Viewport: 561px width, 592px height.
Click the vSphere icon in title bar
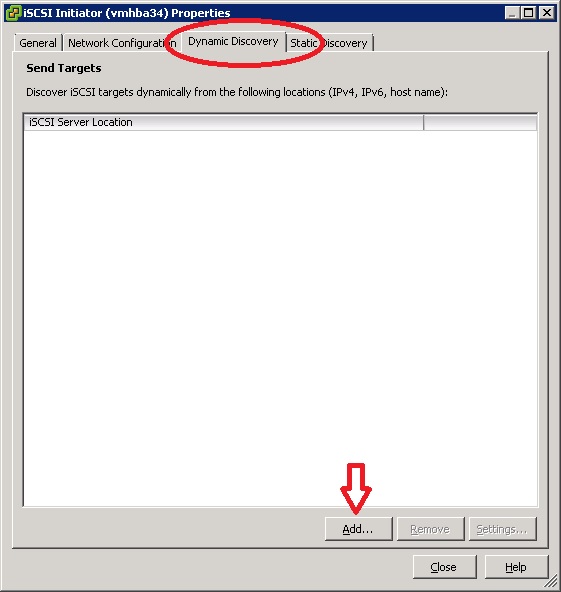coord(14,13)
